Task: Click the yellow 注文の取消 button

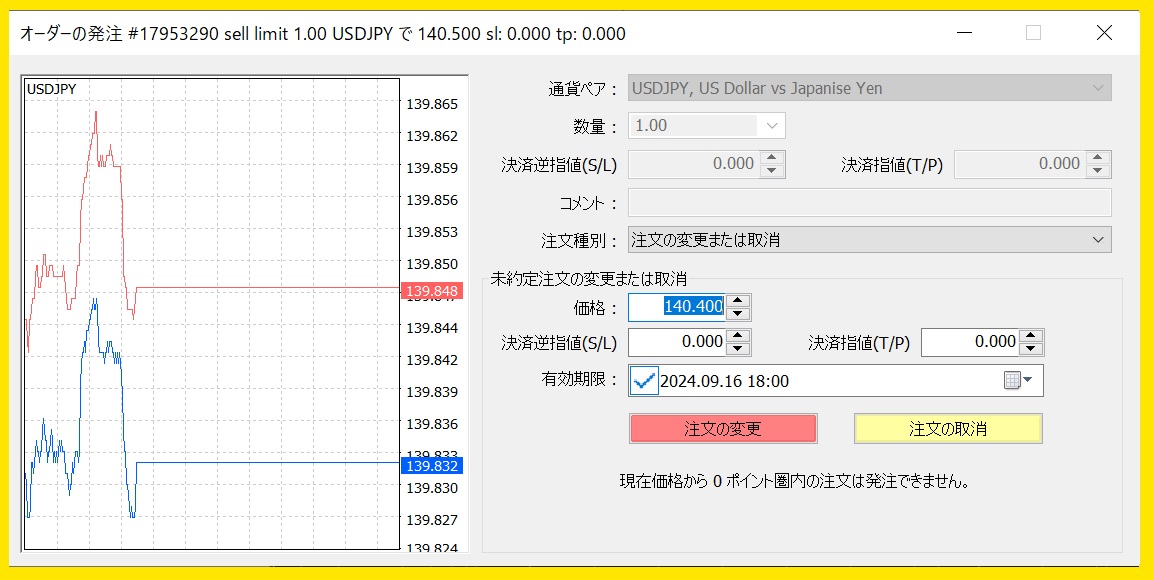Action: (x=948, y=429)
